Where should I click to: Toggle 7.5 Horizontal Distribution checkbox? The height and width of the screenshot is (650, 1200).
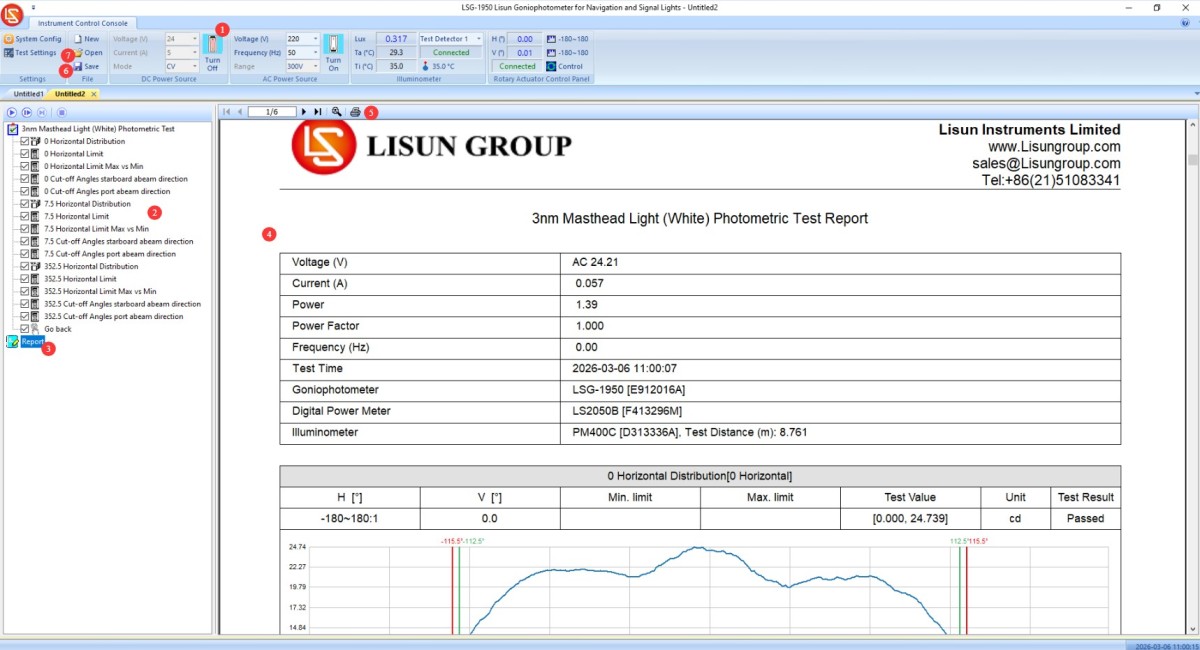tap(25, 204)
